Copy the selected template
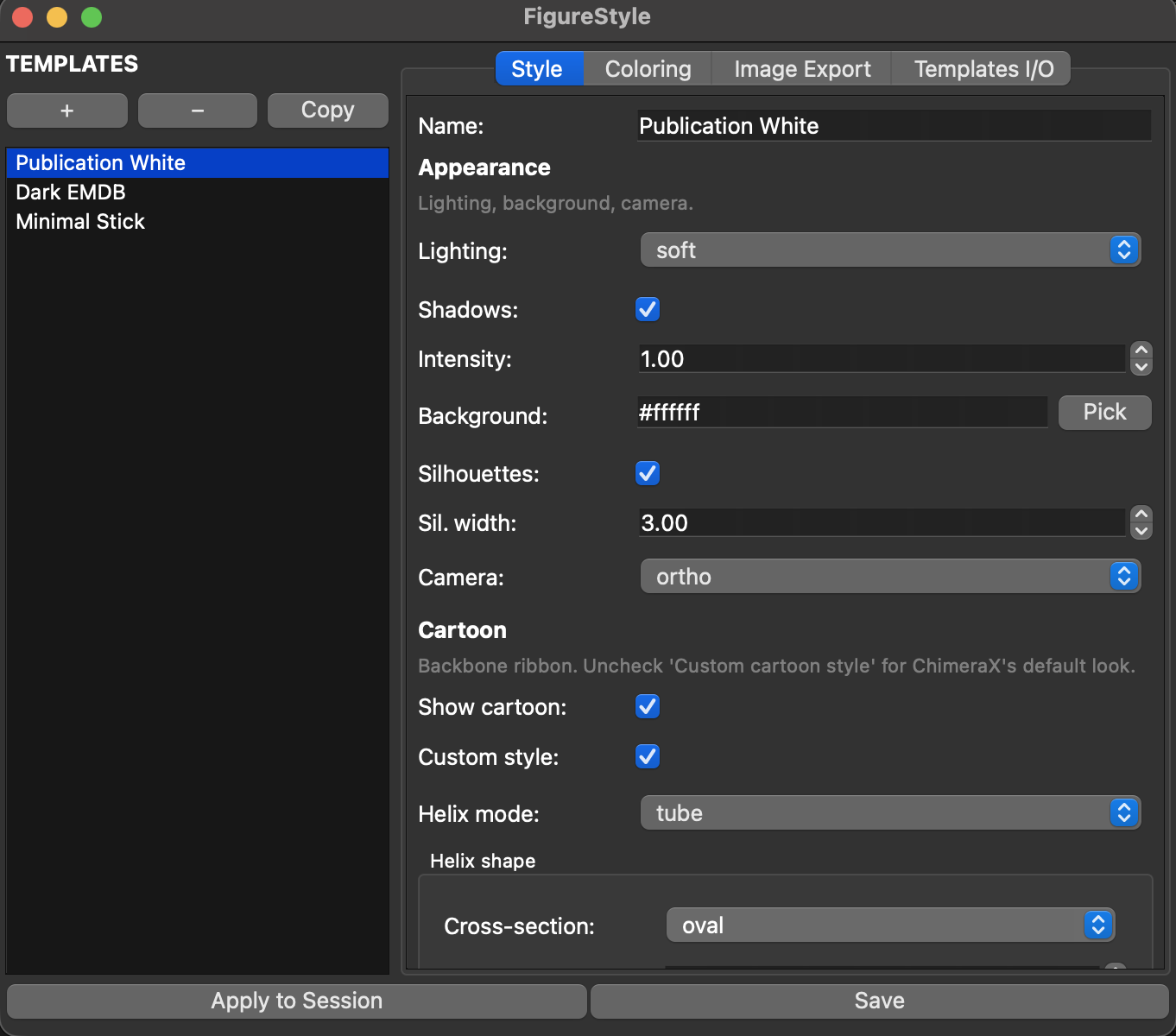This screenshot has height=1036, width=1176. coord(328,111)
